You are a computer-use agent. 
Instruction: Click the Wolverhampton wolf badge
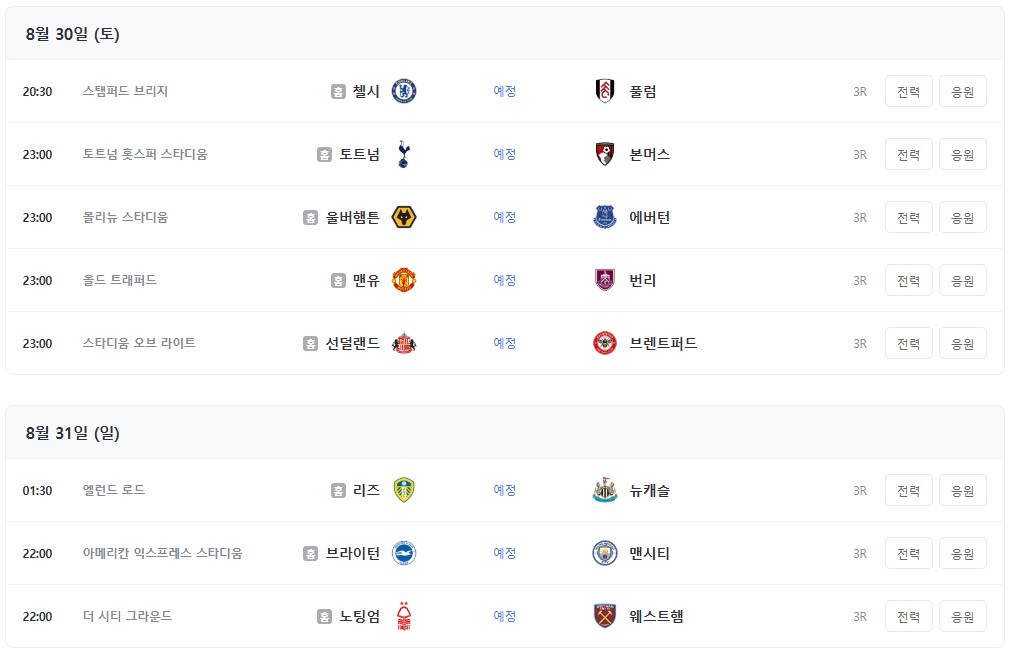point(403,217)
